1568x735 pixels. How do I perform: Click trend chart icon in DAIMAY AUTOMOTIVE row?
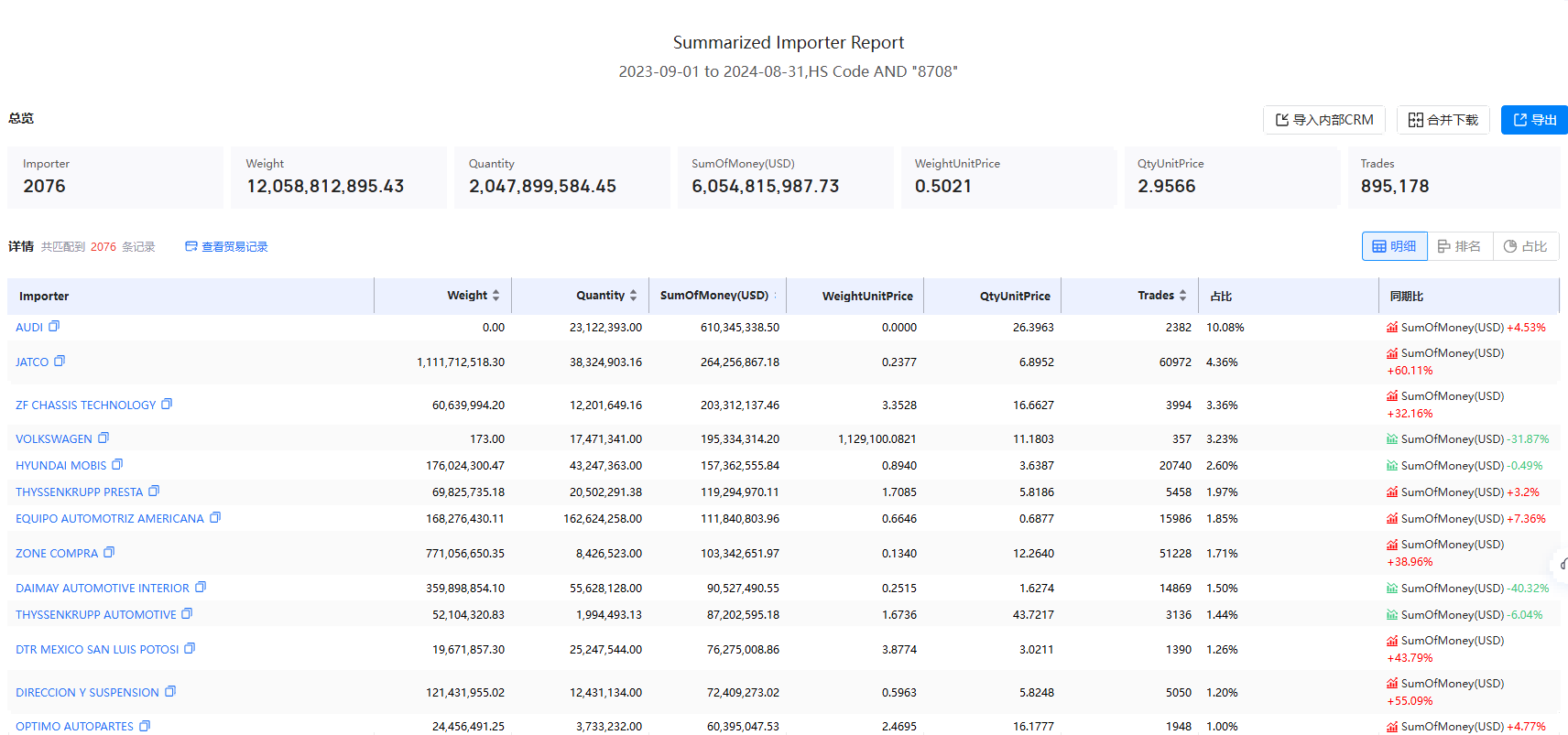[x=1392, y=588]
